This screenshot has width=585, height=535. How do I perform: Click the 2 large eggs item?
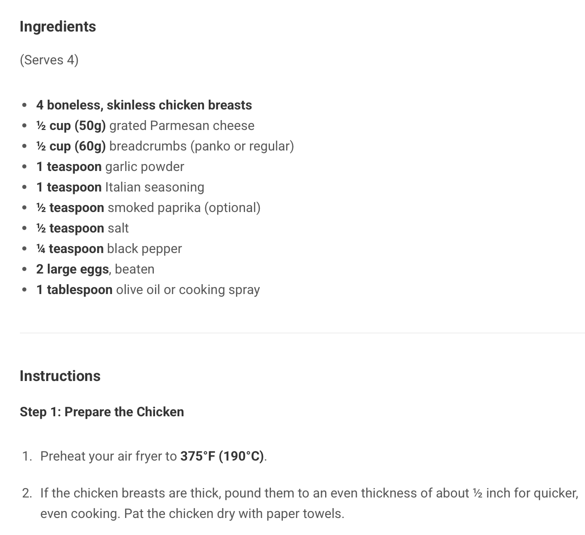point(95,269)
